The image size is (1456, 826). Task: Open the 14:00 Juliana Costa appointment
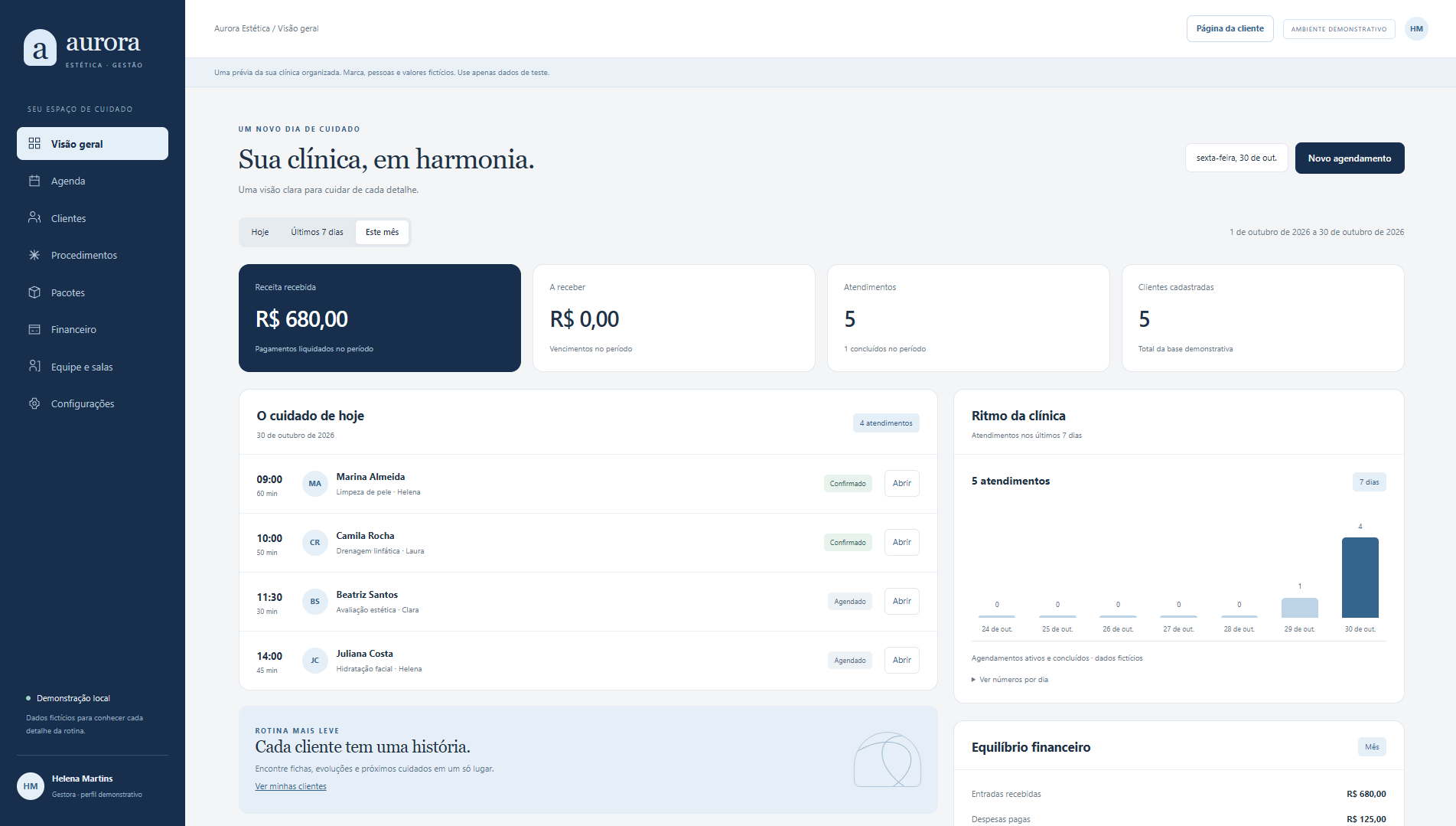(901, 661)
